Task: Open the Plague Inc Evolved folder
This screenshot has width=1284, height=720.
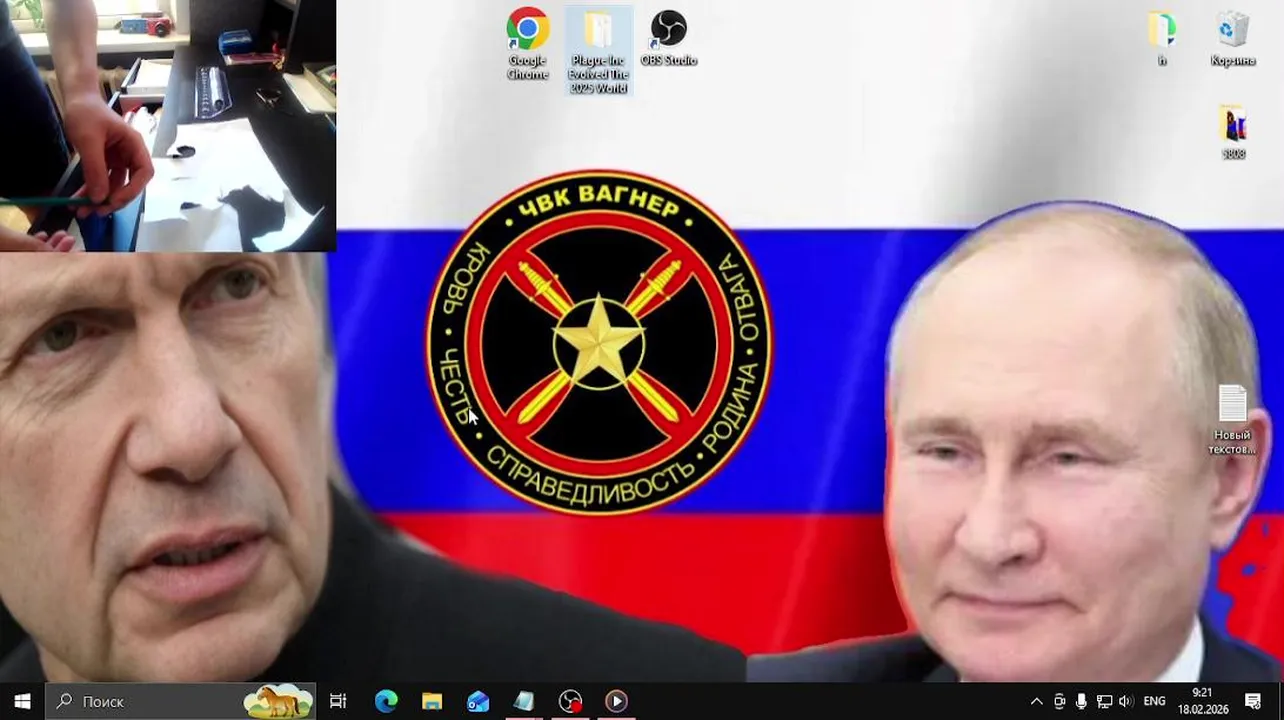Action: coord(598,51)
